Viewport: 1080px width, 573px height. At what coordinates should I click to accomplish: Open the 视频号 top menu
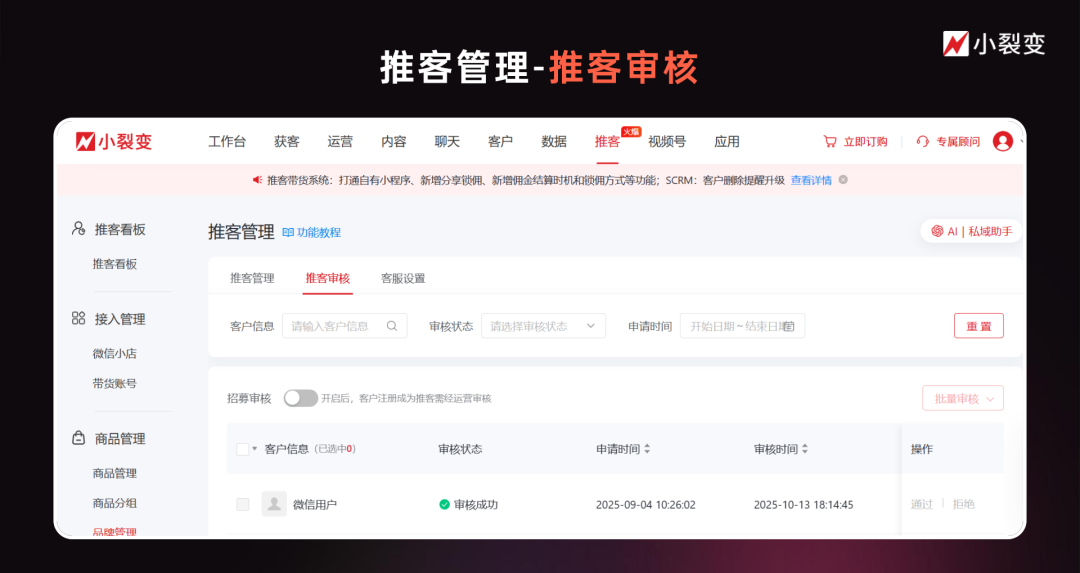(x=667, y=142)
